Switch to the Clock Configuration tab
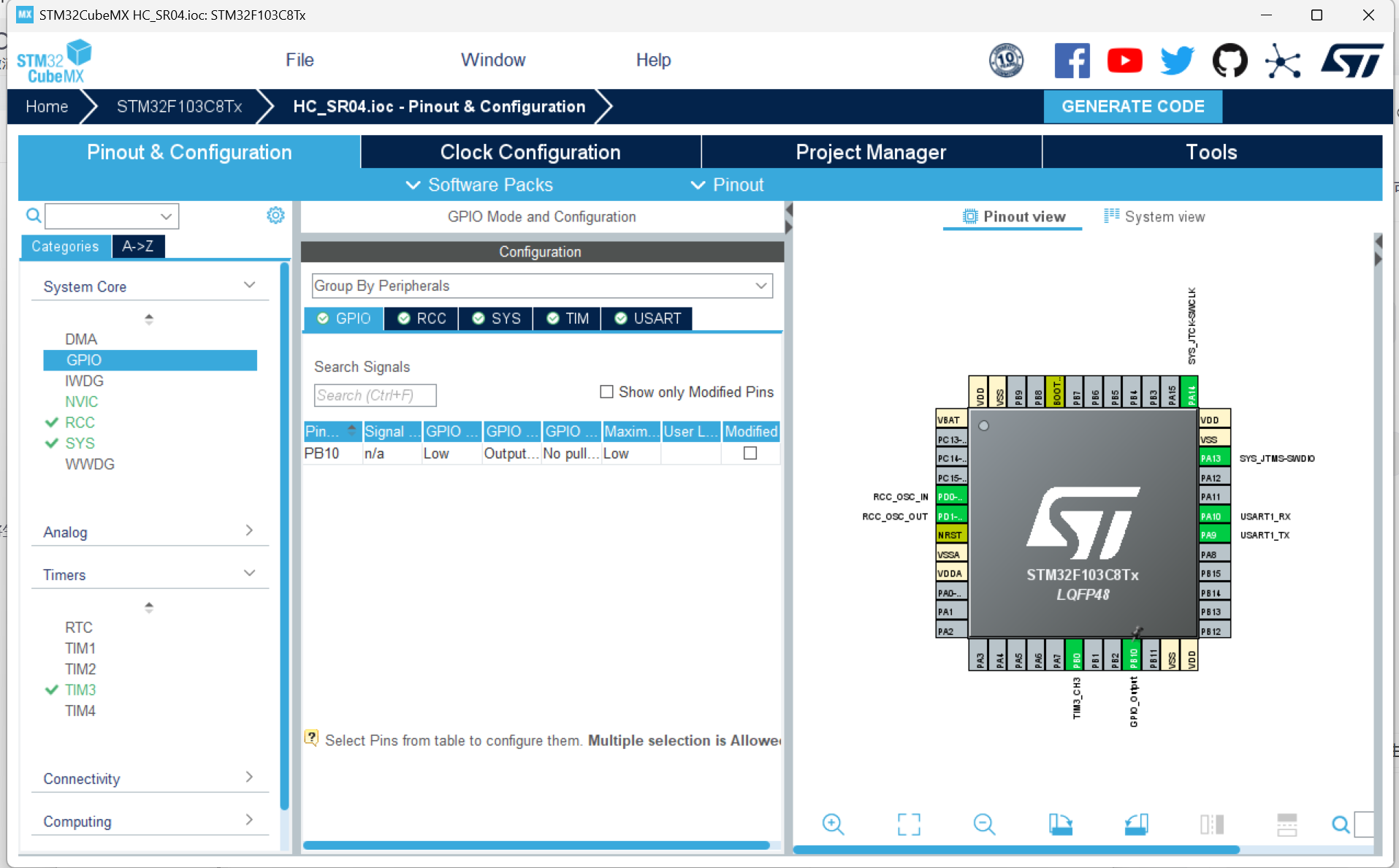Screen dimensions: 1399x868 pos(530,152)
